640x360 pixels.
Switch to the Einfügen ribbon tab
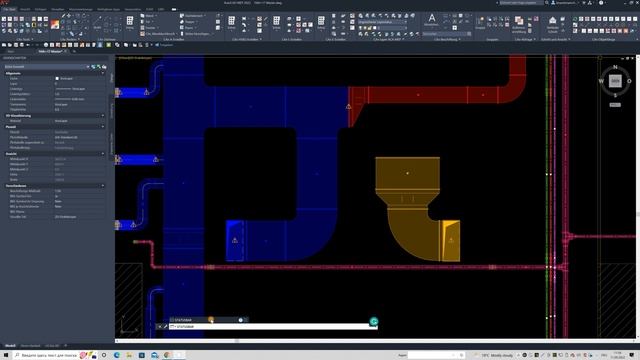tap(40, 9)
